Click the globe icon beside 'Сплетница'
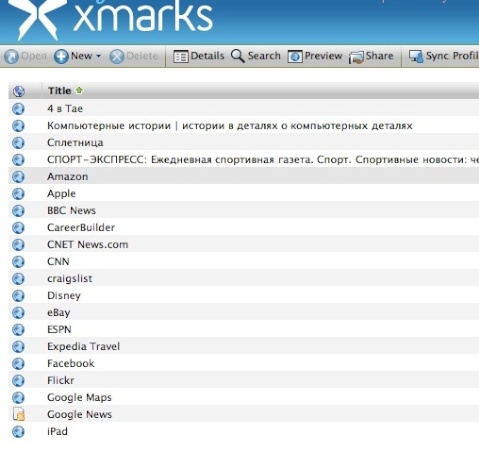Viewport: 479px width, 469px height. pos(18,143)
